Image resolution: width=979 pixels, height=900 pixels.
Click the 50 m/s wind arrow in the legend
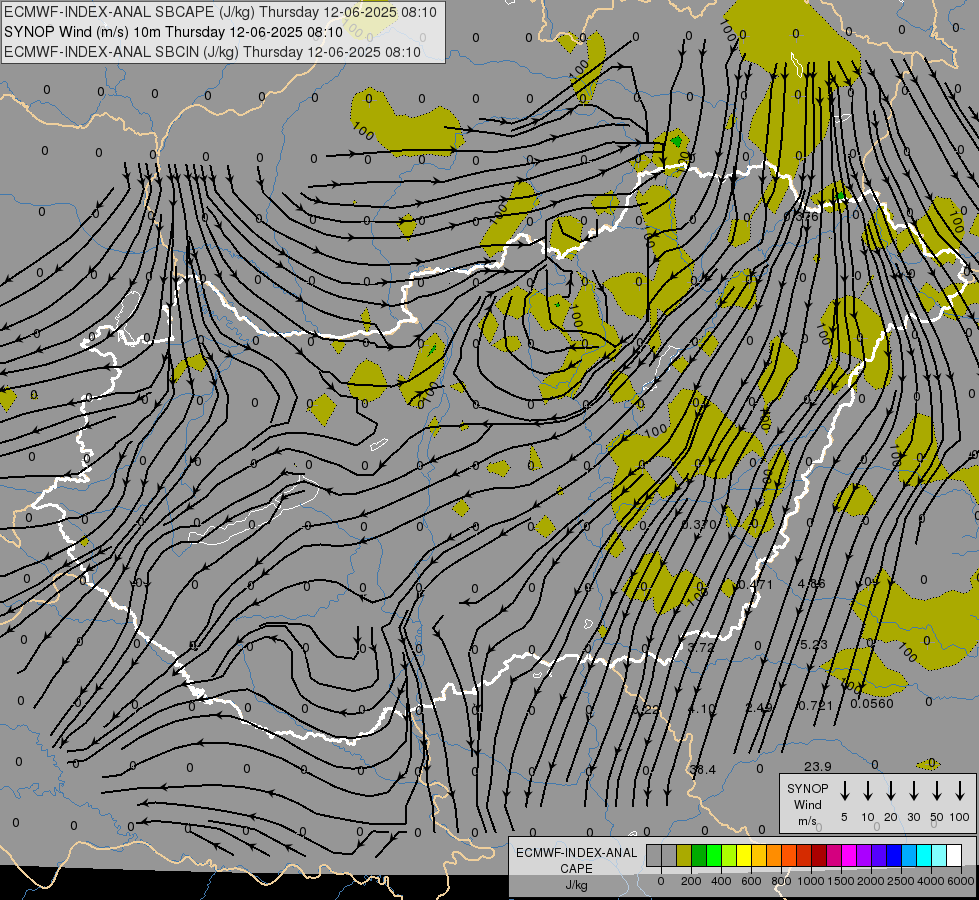click(937, 791)
